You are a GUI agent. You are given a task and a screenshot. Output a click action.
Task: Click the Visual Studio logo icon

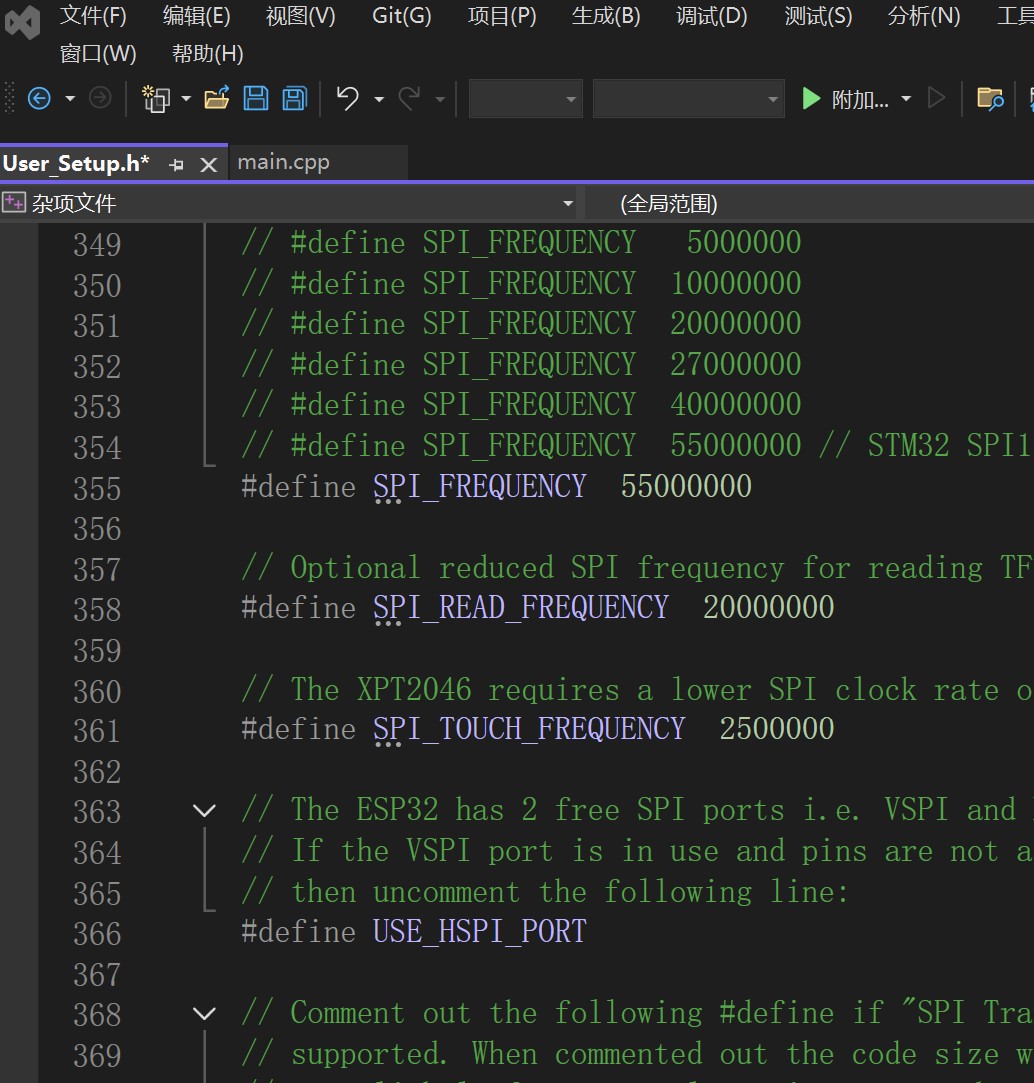pos(23,22)
